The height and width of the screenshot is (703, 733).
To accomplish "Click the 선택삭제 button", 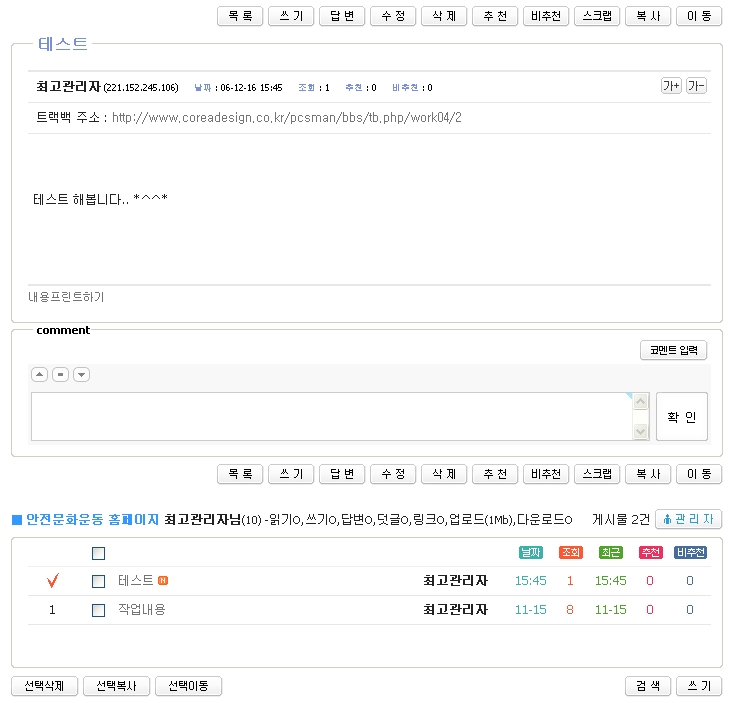I will click(x=44, y=686).
